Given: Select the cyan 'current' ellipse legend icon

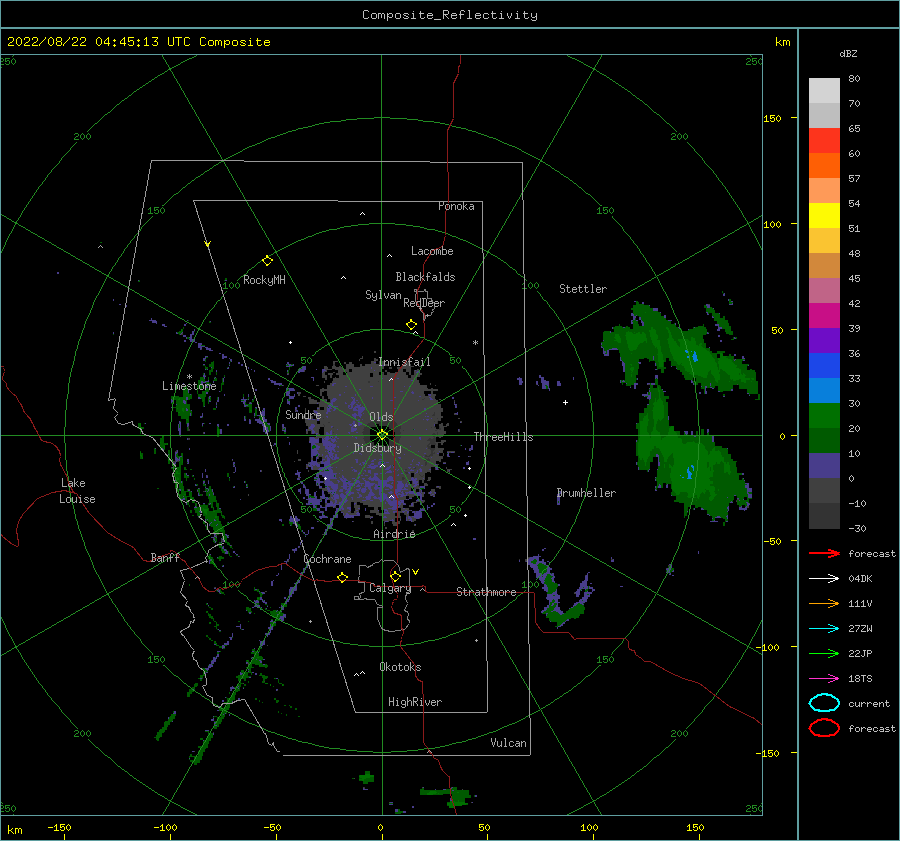Looking at the screenshot, I should point(824,703).
